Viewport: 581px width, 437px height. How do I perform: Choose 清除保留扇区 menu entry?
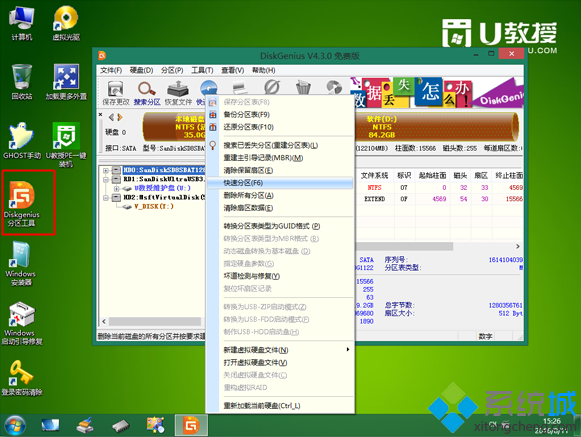[x=280, y=171]
